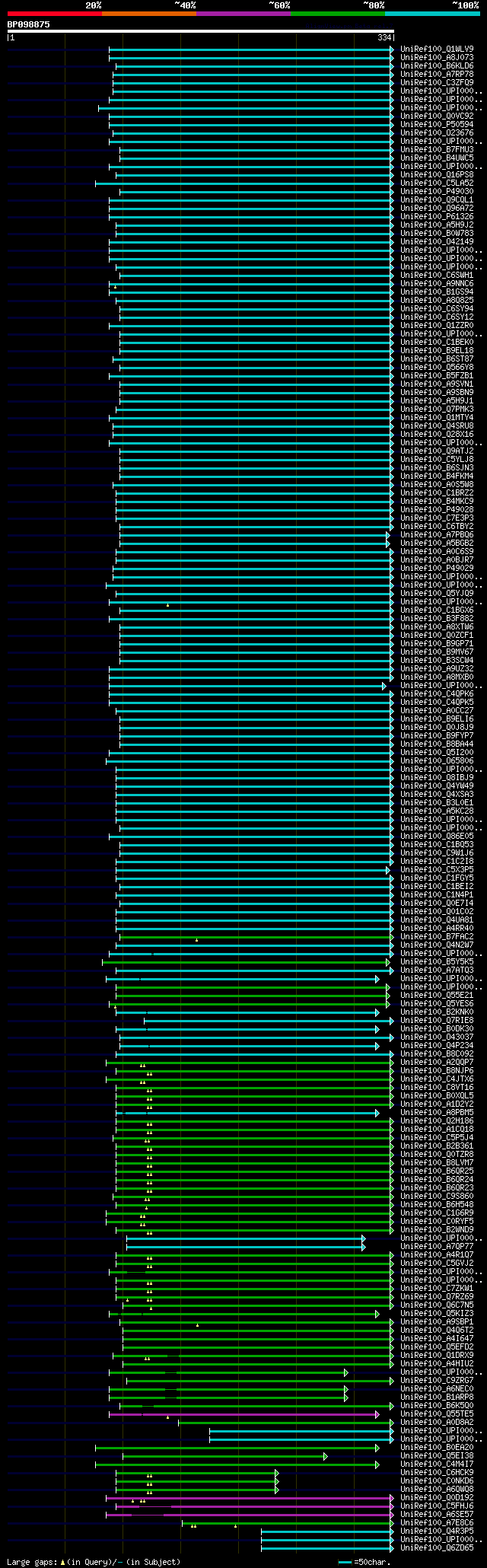Click hit label UniRef100_P49030
The width and height of the screenshot is (487, 1568).
coord(437,191)
